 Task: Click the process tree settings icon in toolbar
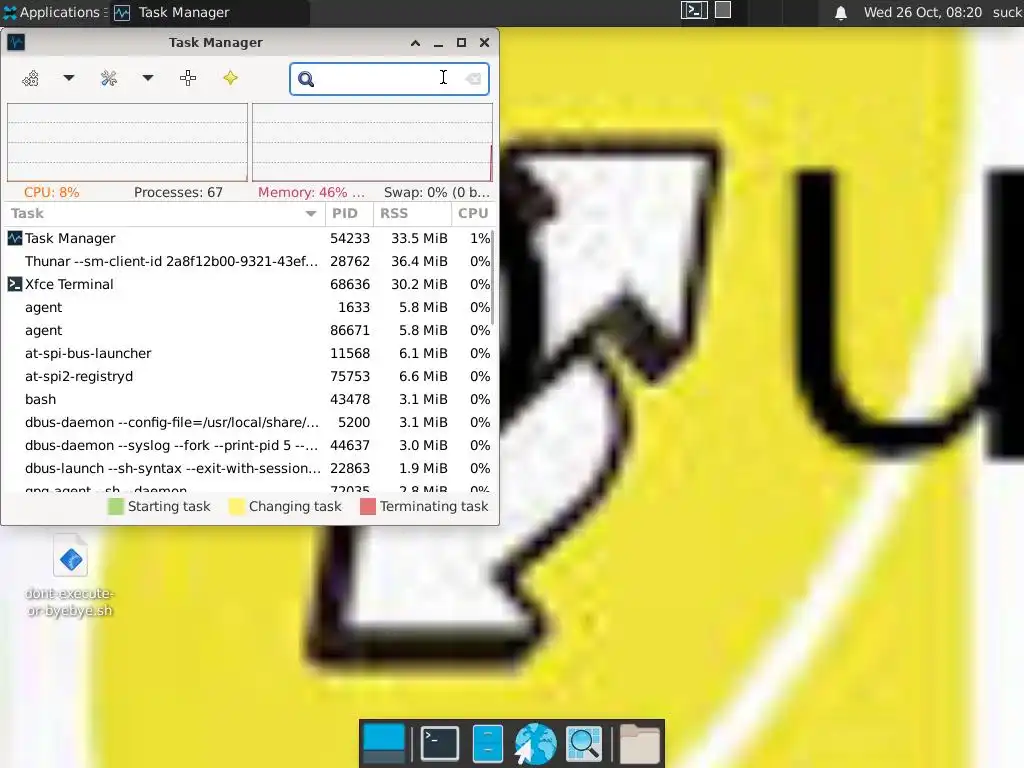pos(31,78)
